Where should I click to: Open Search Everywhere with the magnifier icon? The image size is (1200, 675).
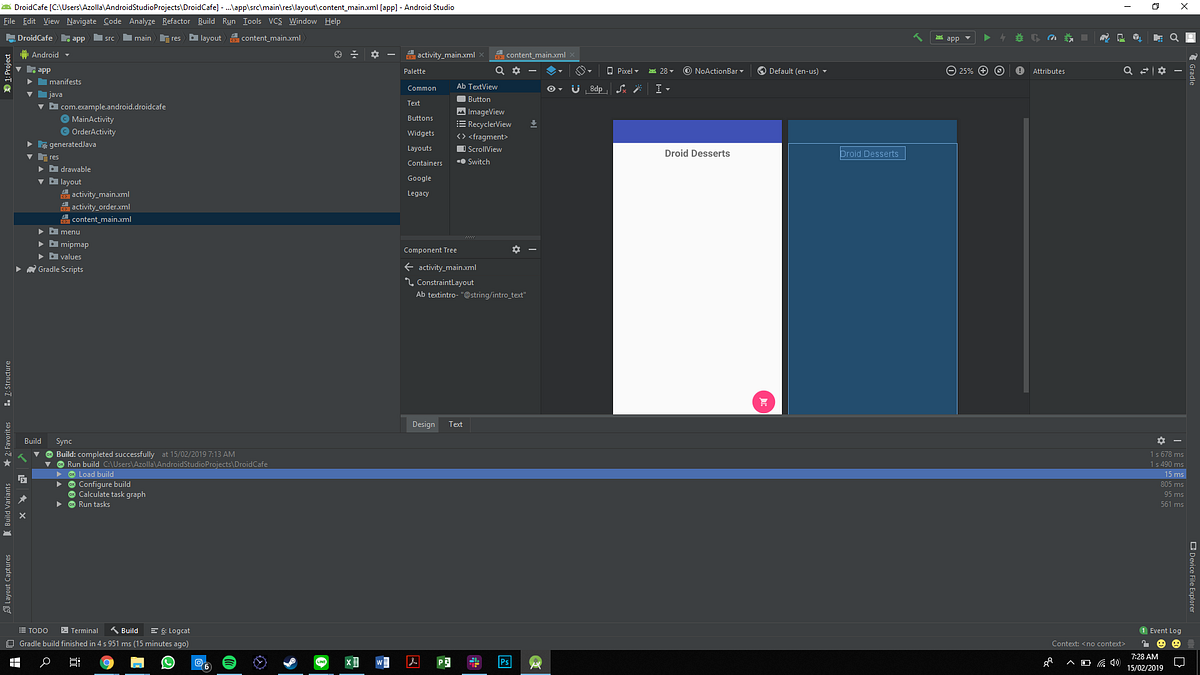click(x=1174, y=37)
